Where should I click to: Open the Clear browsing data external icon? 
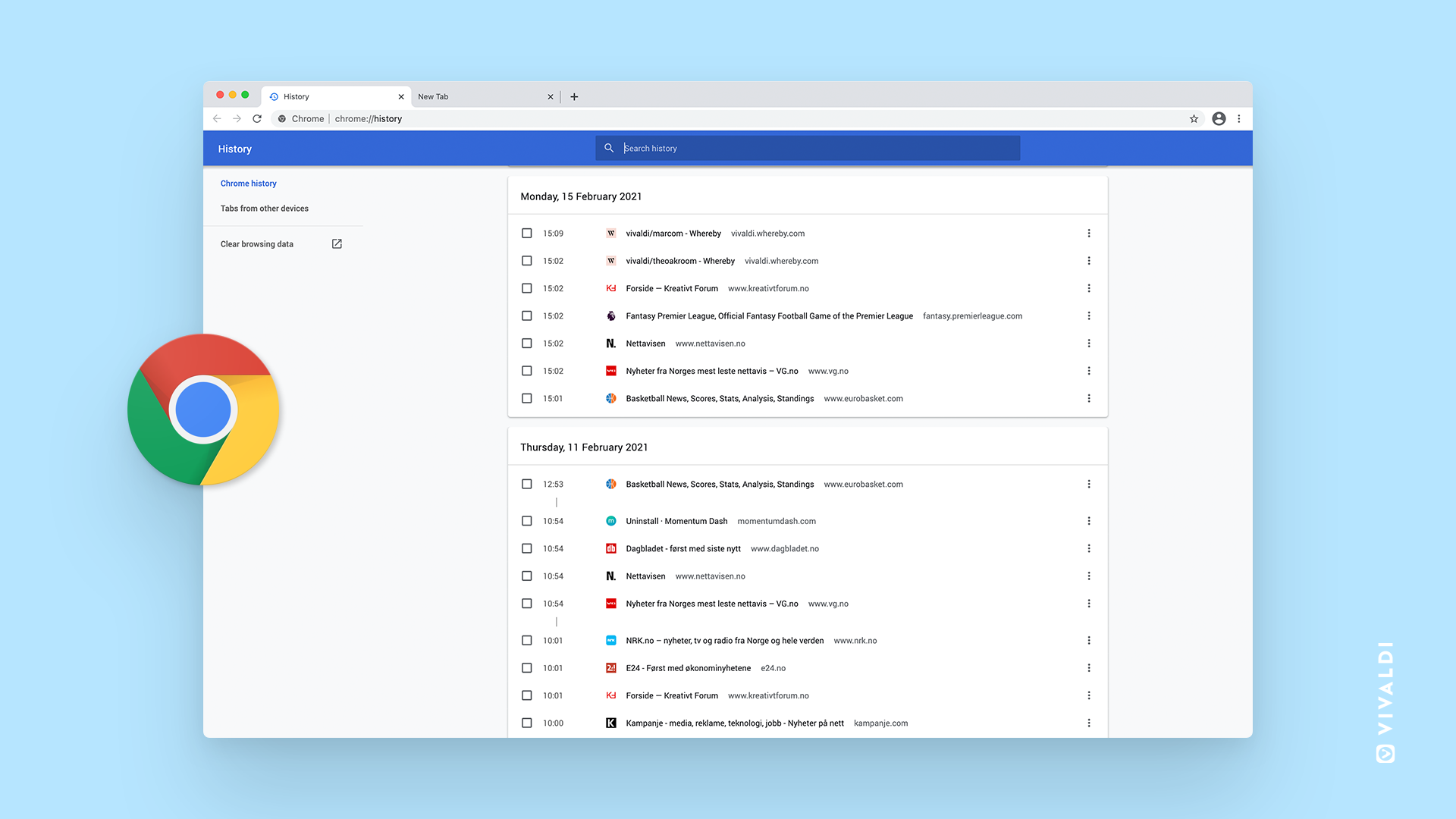pyautogui.click(x=336, y=243)
